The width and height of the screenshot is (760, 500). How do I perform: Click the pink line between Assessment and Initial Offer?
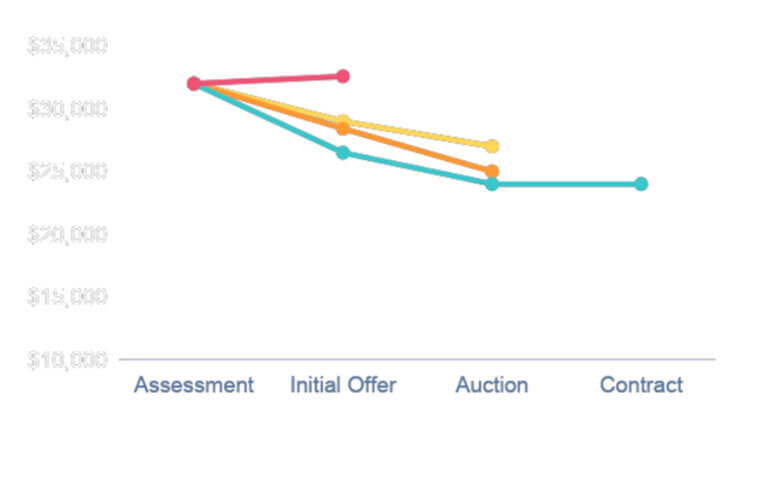coord(268,80)
